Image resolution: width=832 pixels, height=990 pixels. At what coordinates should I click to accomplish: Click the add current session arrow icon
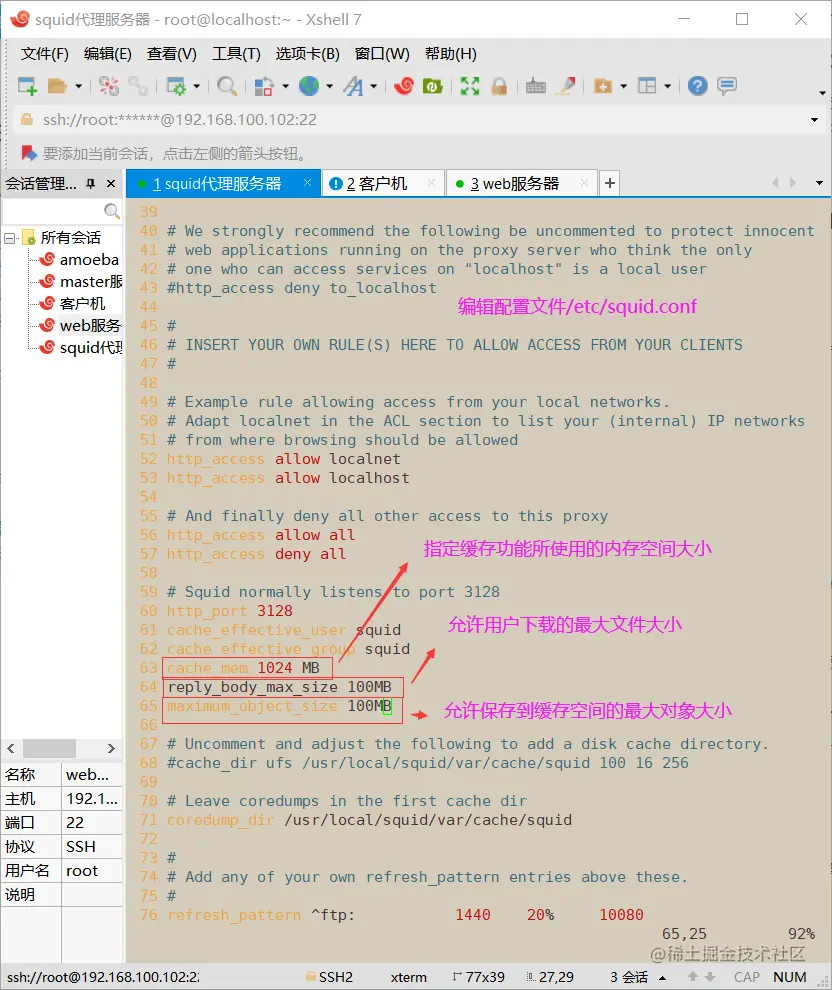tap(28, 153)
